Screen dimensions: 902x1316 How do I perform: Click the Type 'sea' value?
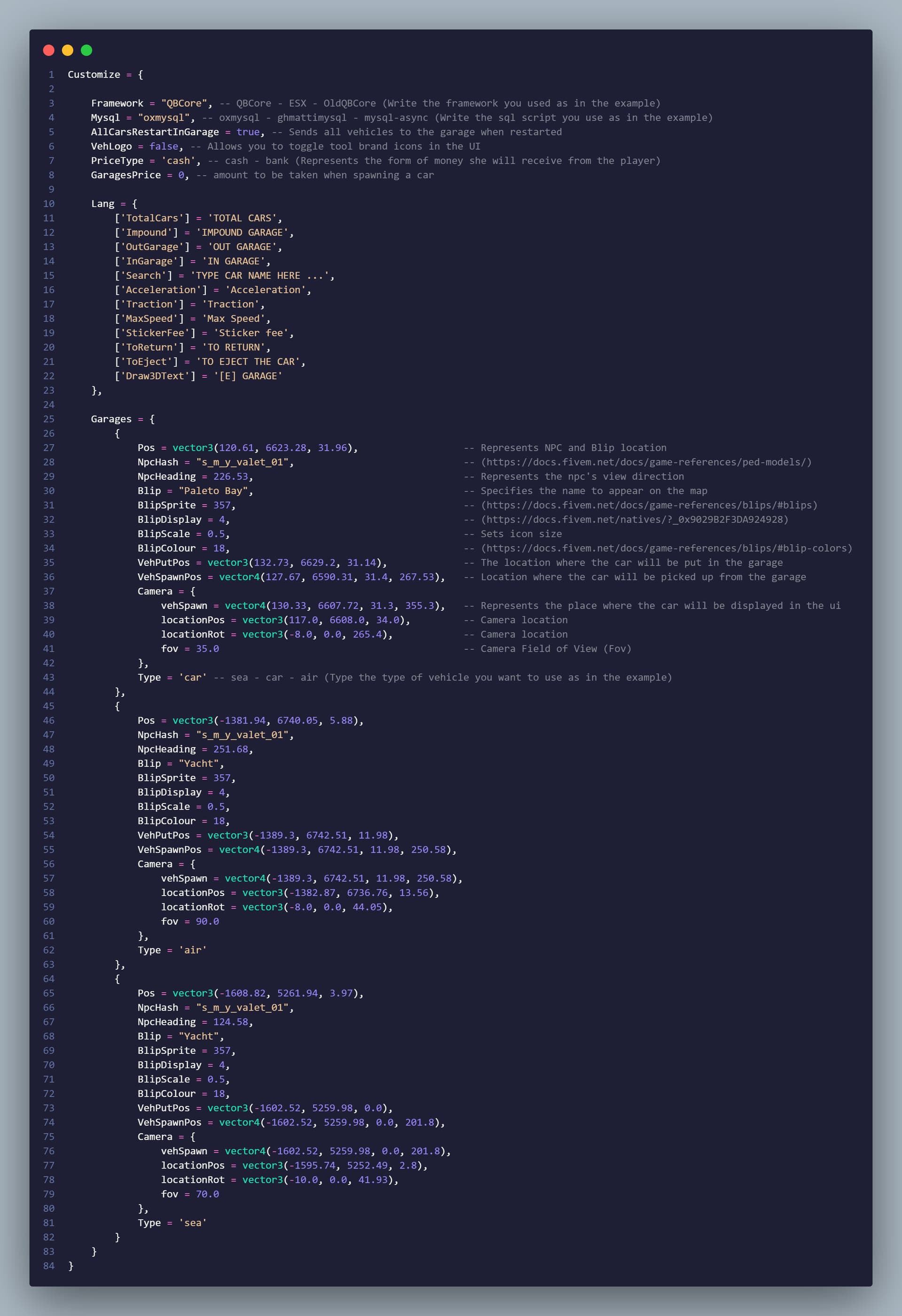click(x=193, y=1223)
